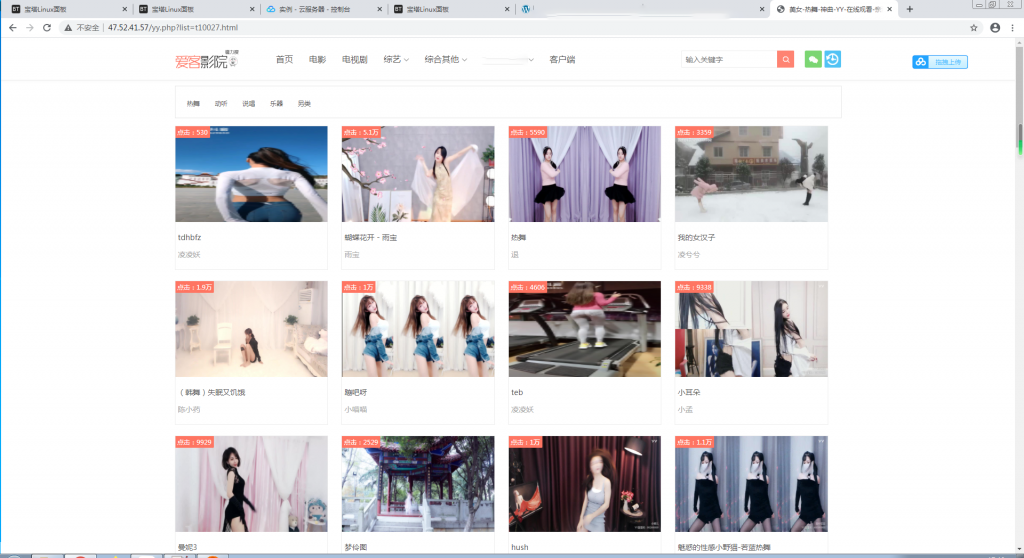The image size is (1024, 558).
Task: Switch to the 实例 - 云服务器 控制台 tab
Action: point(320,9)
